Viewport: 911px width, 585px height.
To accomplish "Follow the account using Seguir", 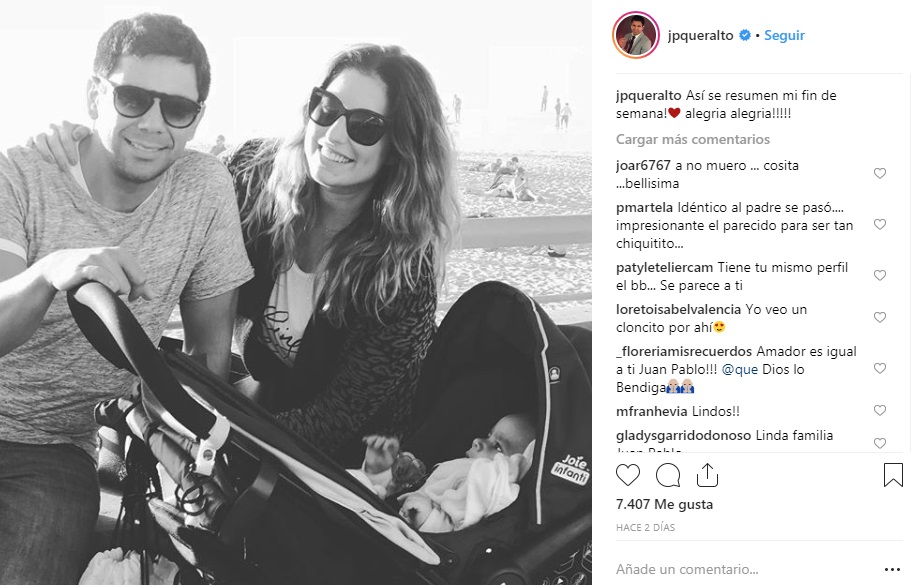I will coord(784,35).
